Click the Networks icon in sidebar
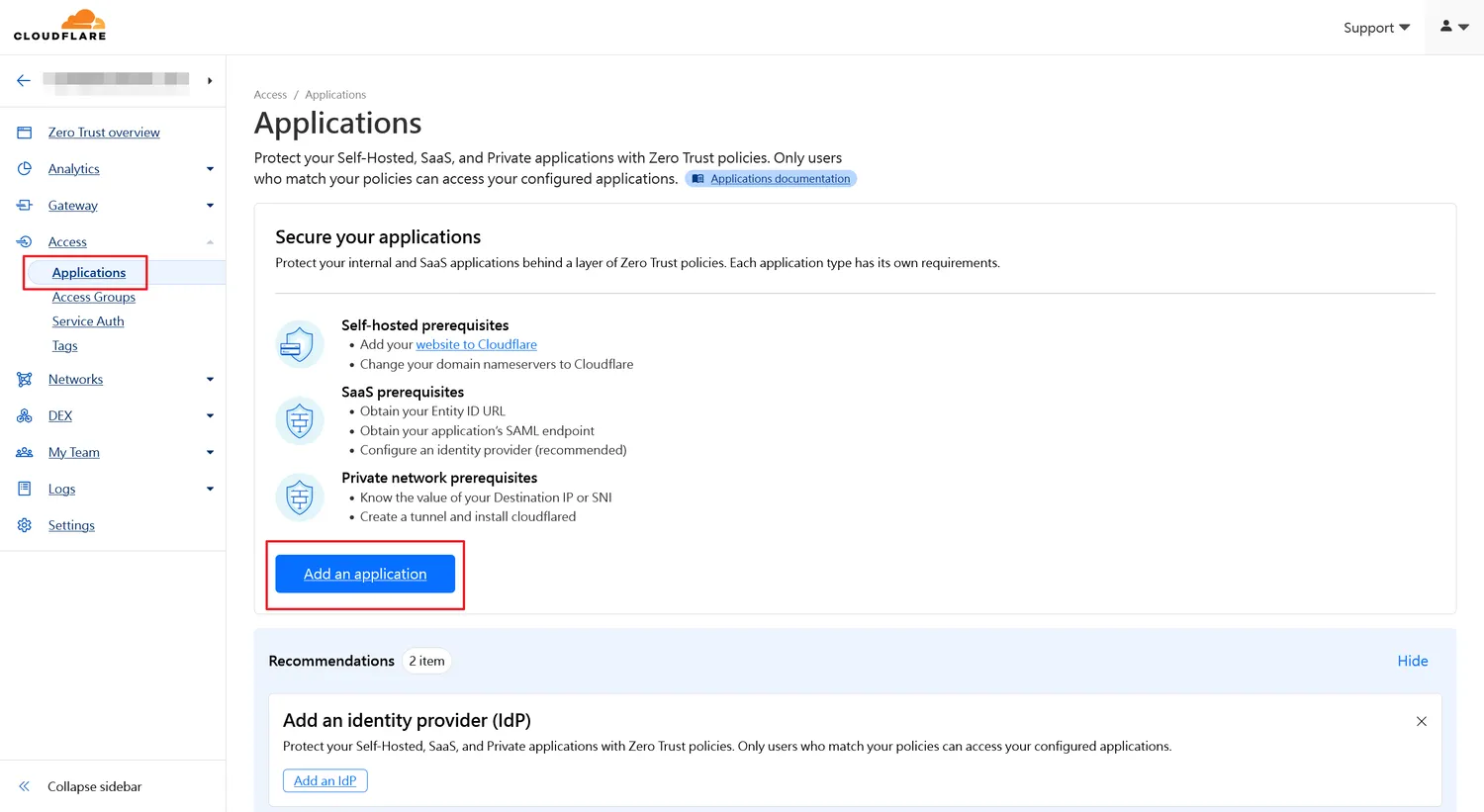The height and width of the screenshot is (812, 1484). click(25, 380)
